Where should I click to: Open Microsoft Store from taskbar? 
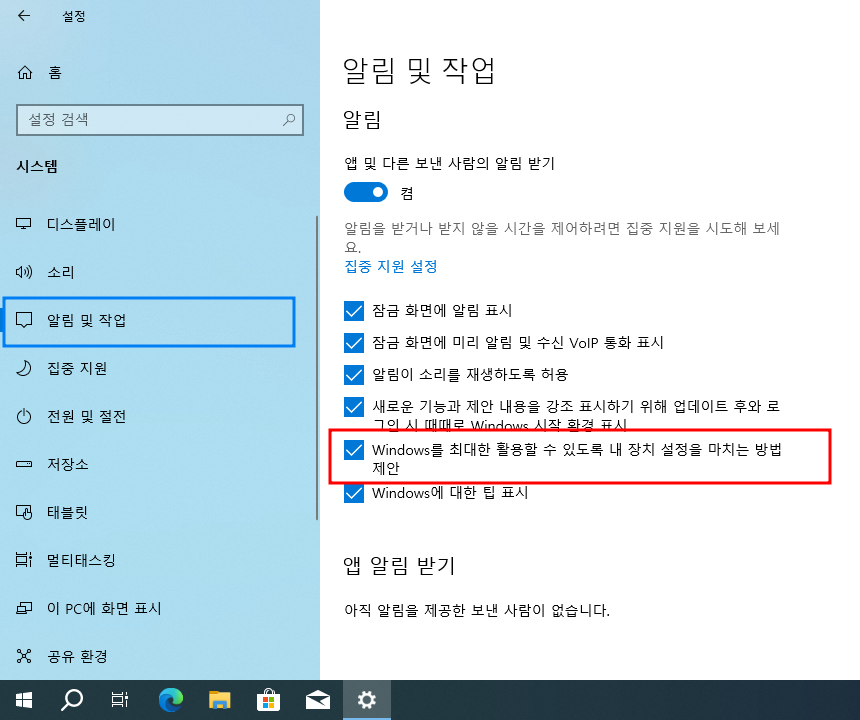click(x=268, y=700)
